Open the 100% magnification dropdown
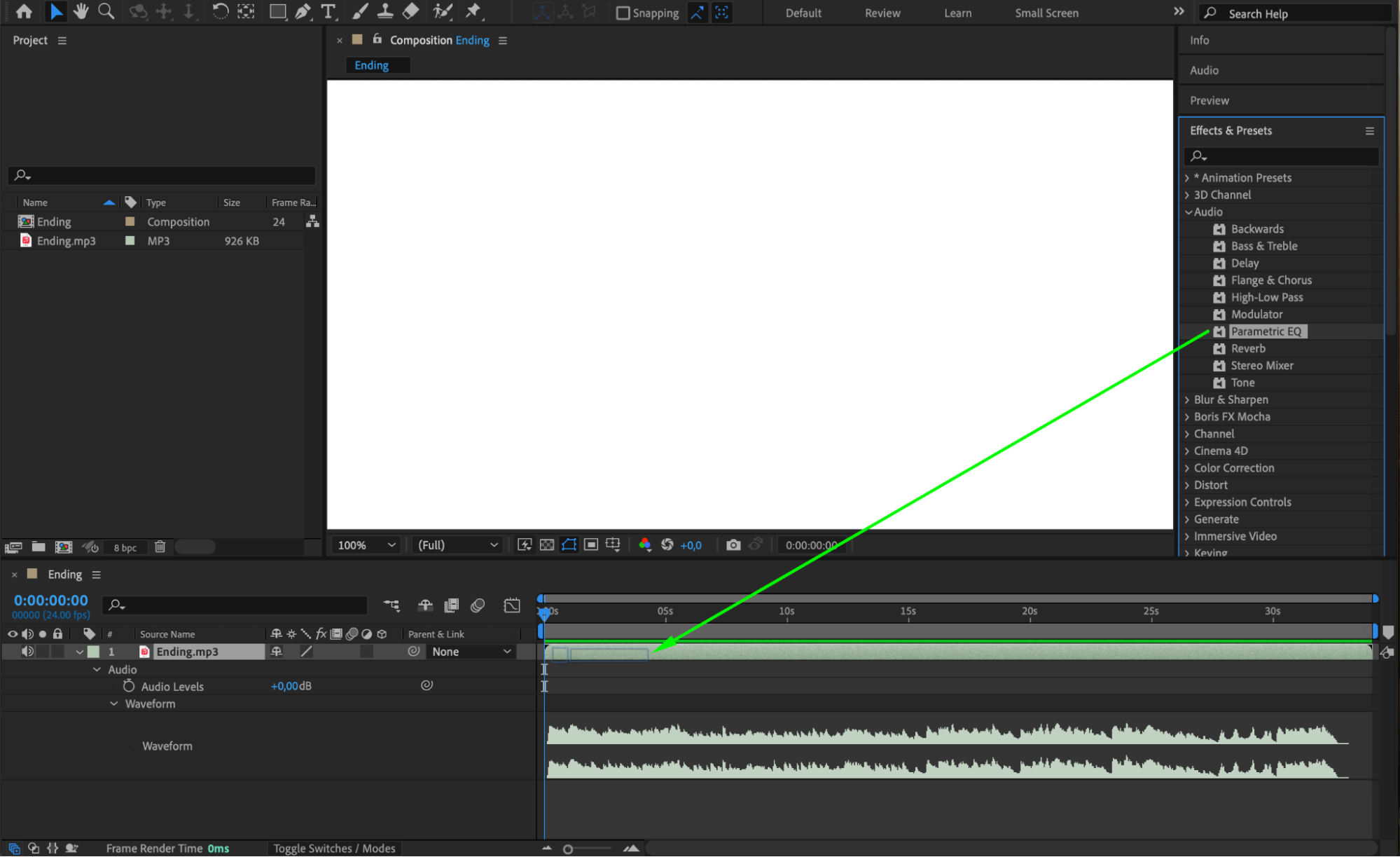Viewport: 1400px width, 857px height. [x=366, y=545]
